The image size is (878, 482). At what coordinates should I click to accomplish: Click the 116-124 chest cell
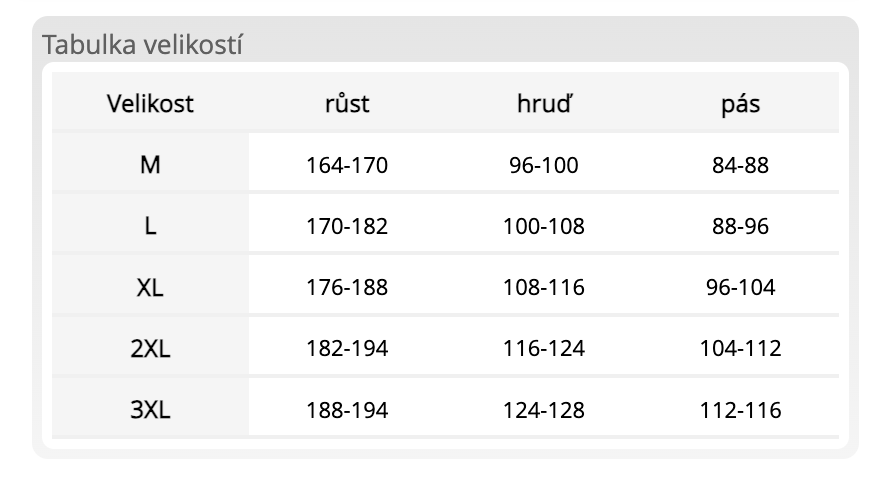click(x=544, y=349)
